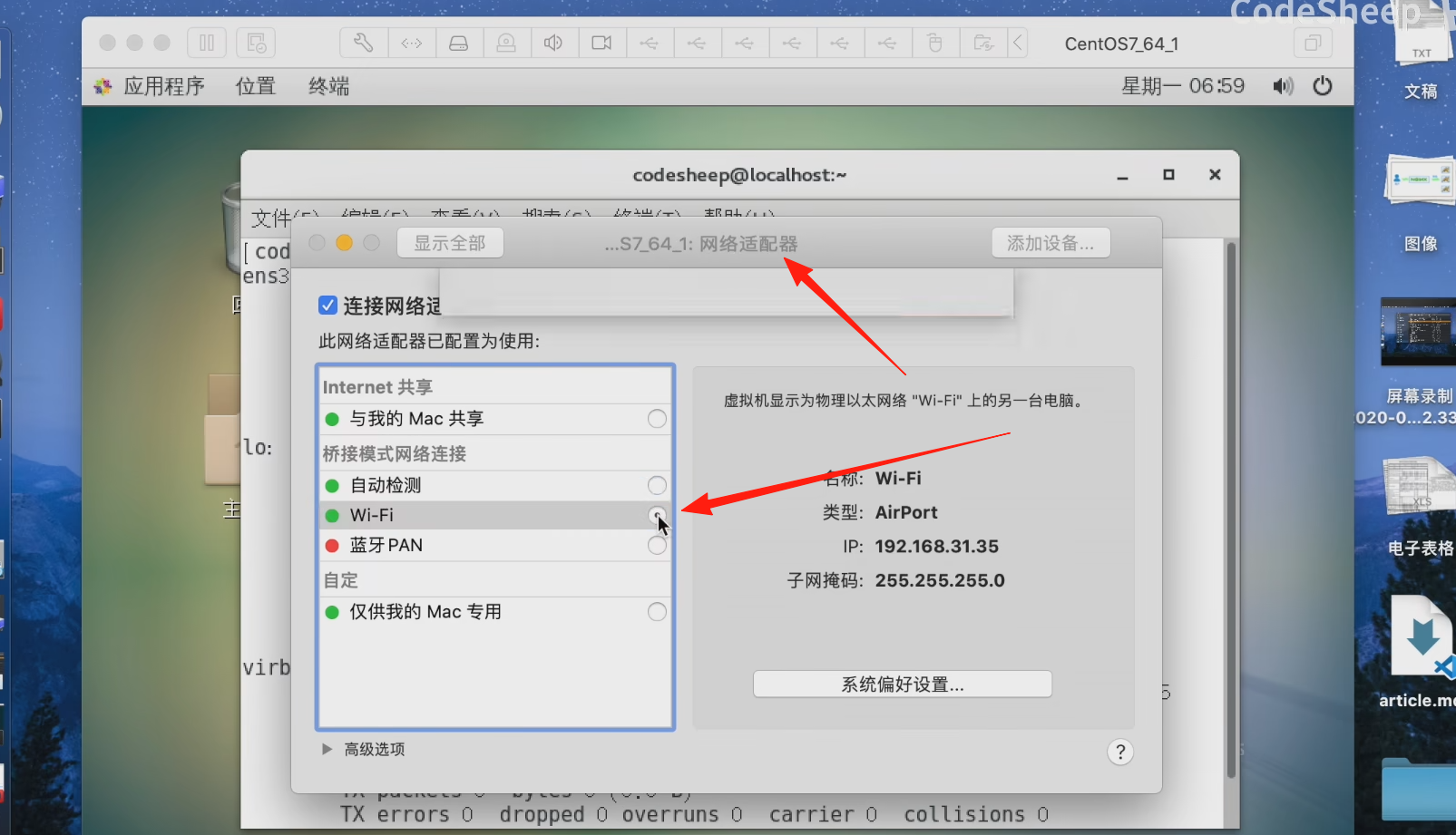
Task: Click the 显示全部 button
Action: 450,243
